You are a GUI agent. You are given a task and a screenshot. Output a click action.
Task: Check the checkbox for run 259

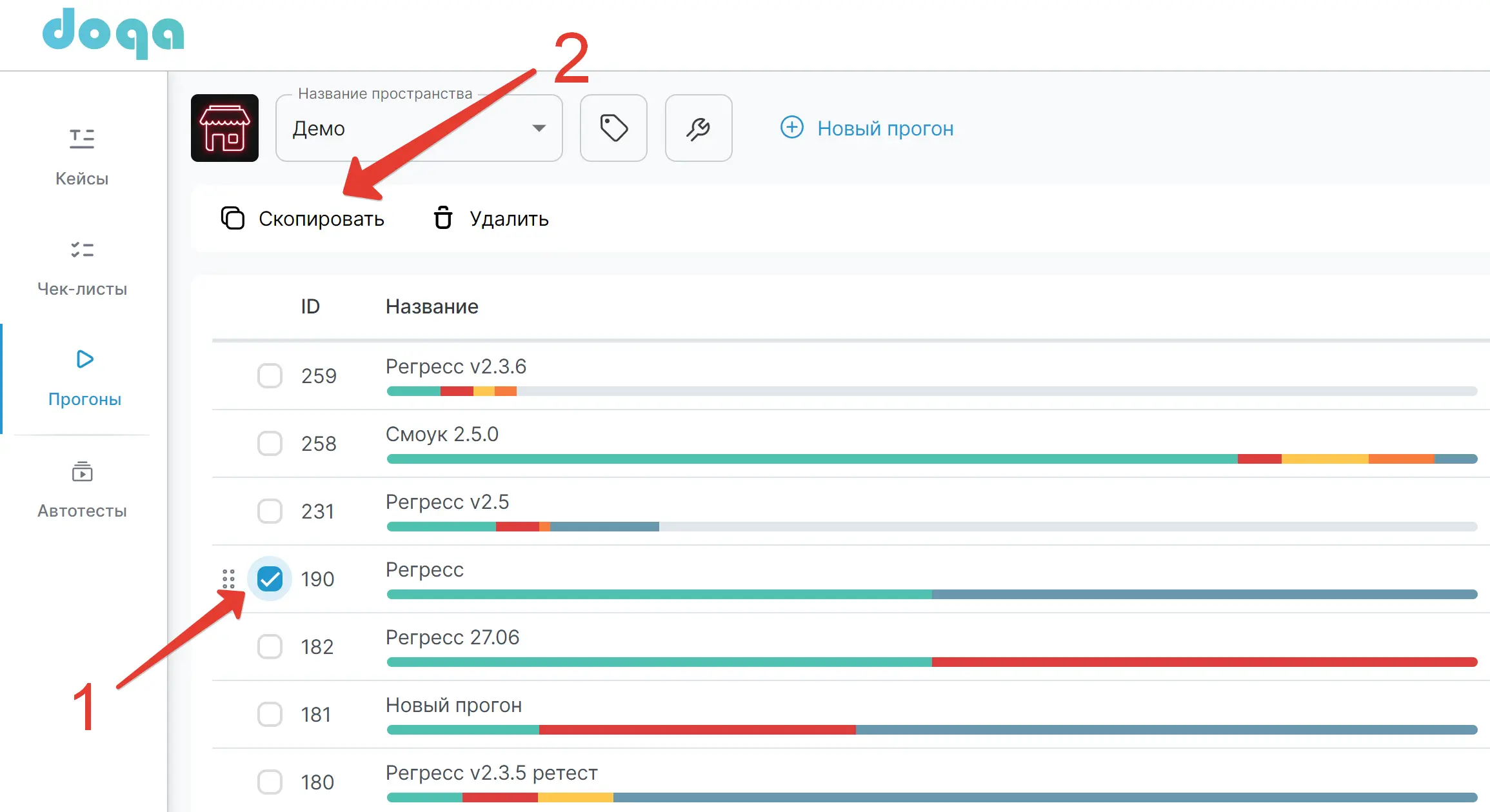coord(270,375)
